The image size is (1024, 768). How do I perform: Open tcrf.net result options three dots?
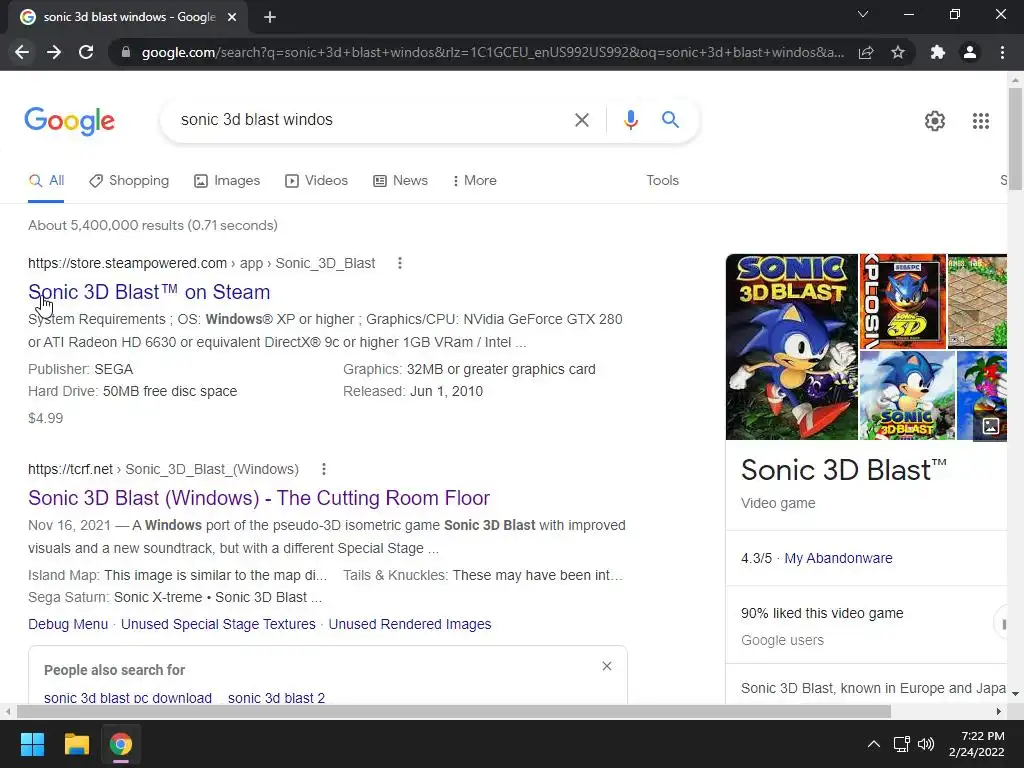(x=324, y=469)
